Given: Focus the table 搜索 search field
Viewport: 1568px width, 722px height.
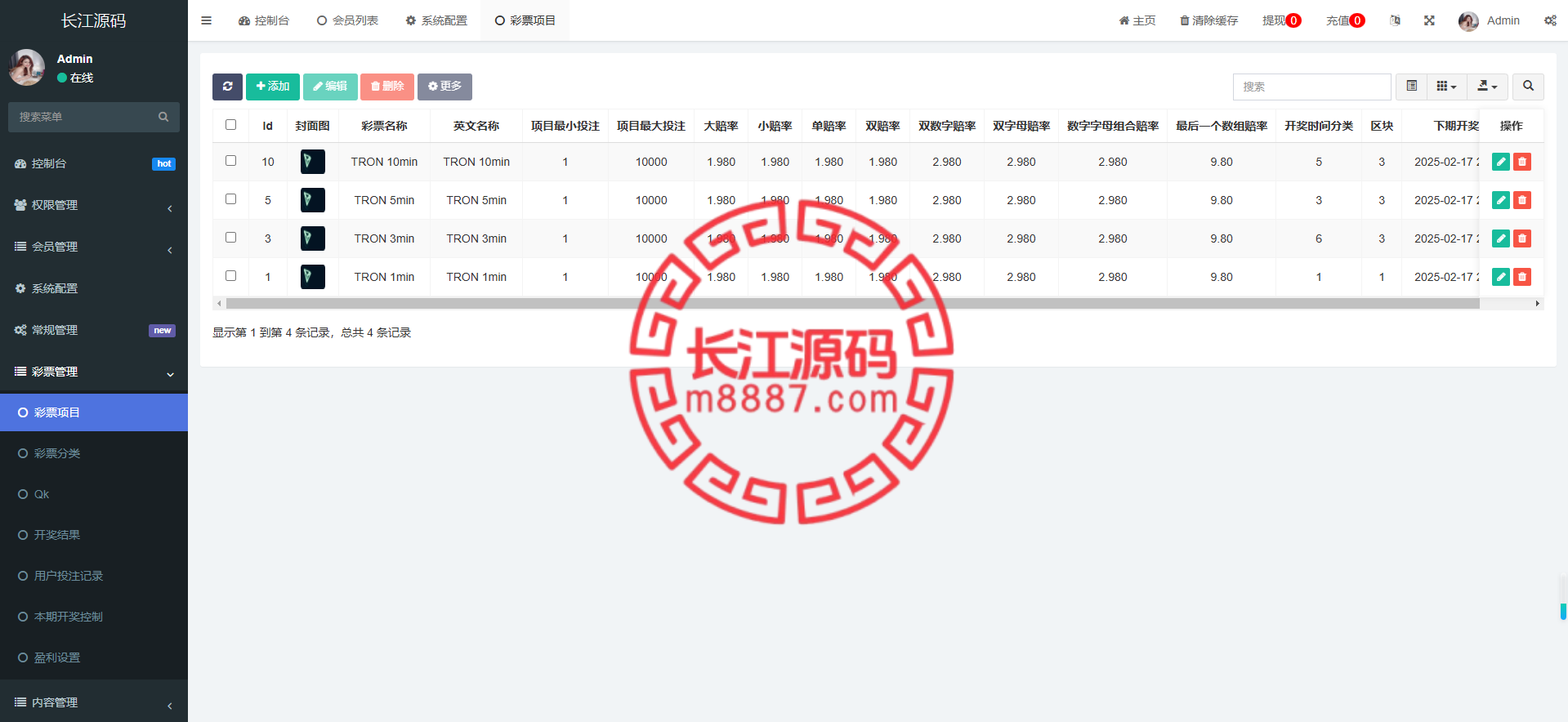Looking at the screenshot, I should click(1311, 87).
